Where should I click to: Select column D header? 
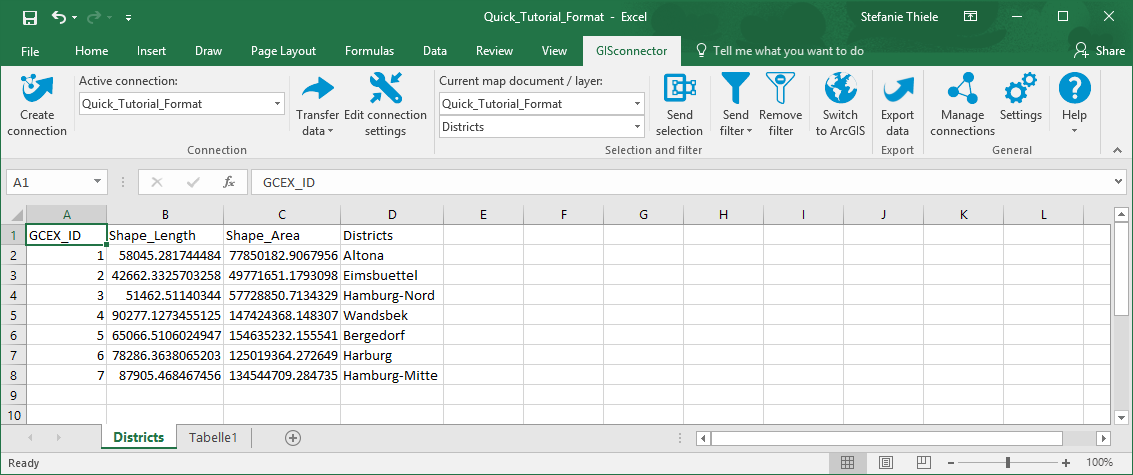coord(392,215)
